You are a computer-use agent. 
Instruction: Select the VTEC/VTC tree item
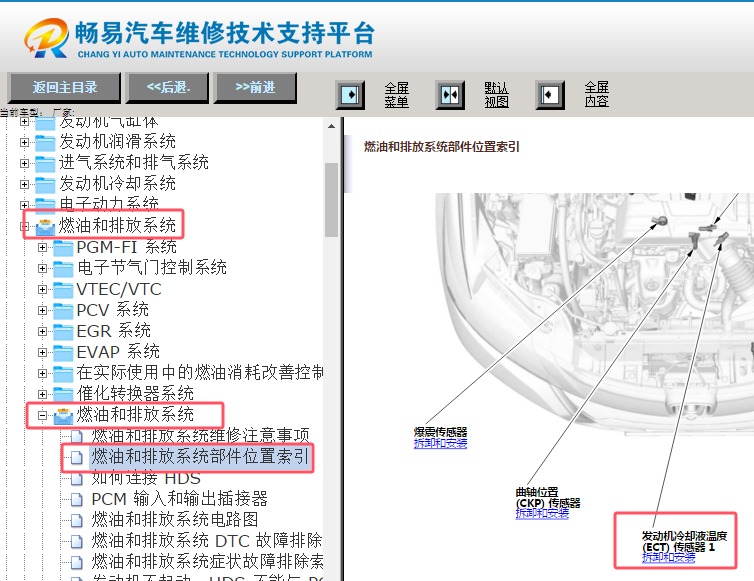click(x=119, y=289)
